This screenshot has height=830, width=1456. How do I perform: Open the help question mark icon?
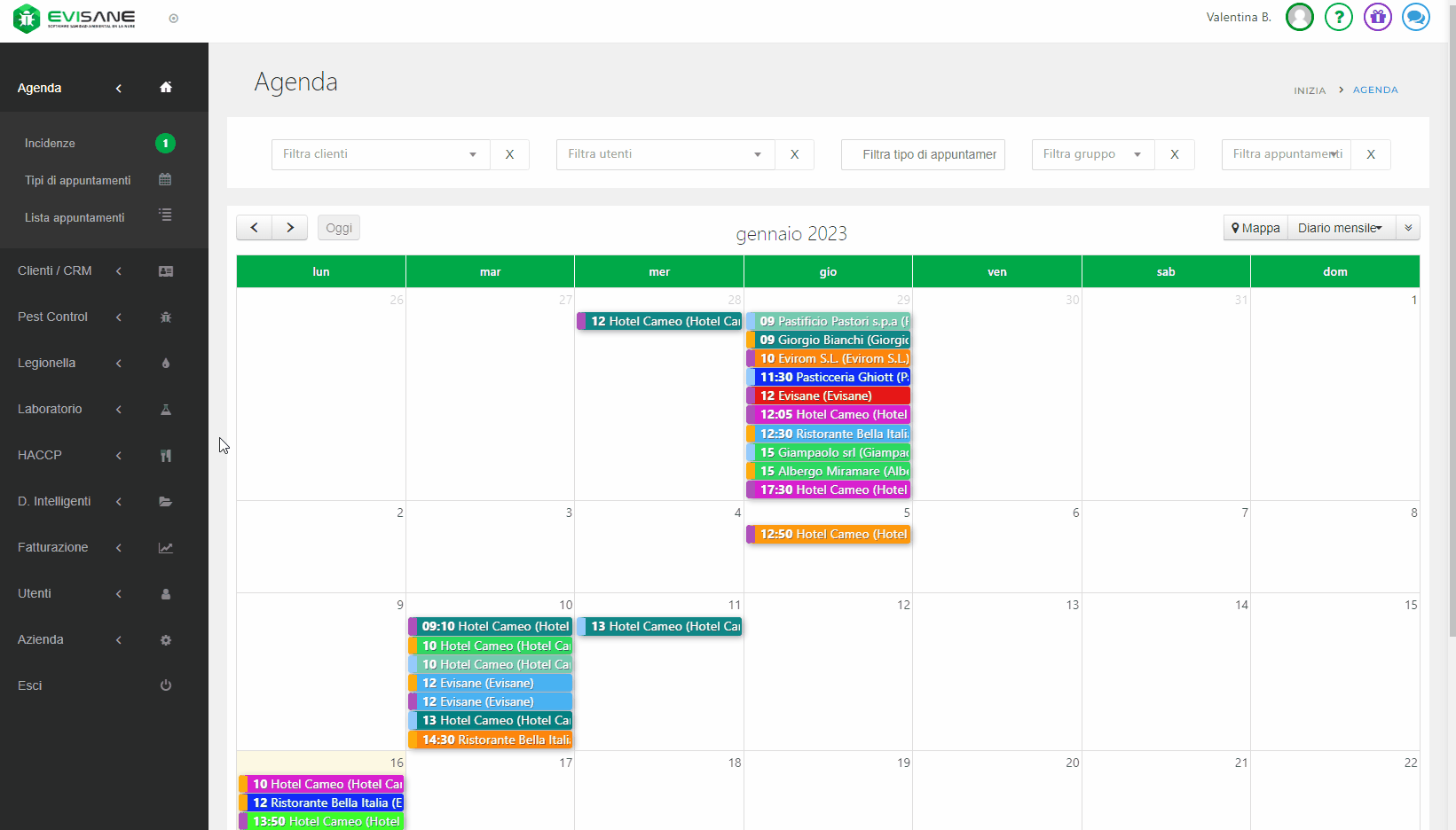[1338, 17]
